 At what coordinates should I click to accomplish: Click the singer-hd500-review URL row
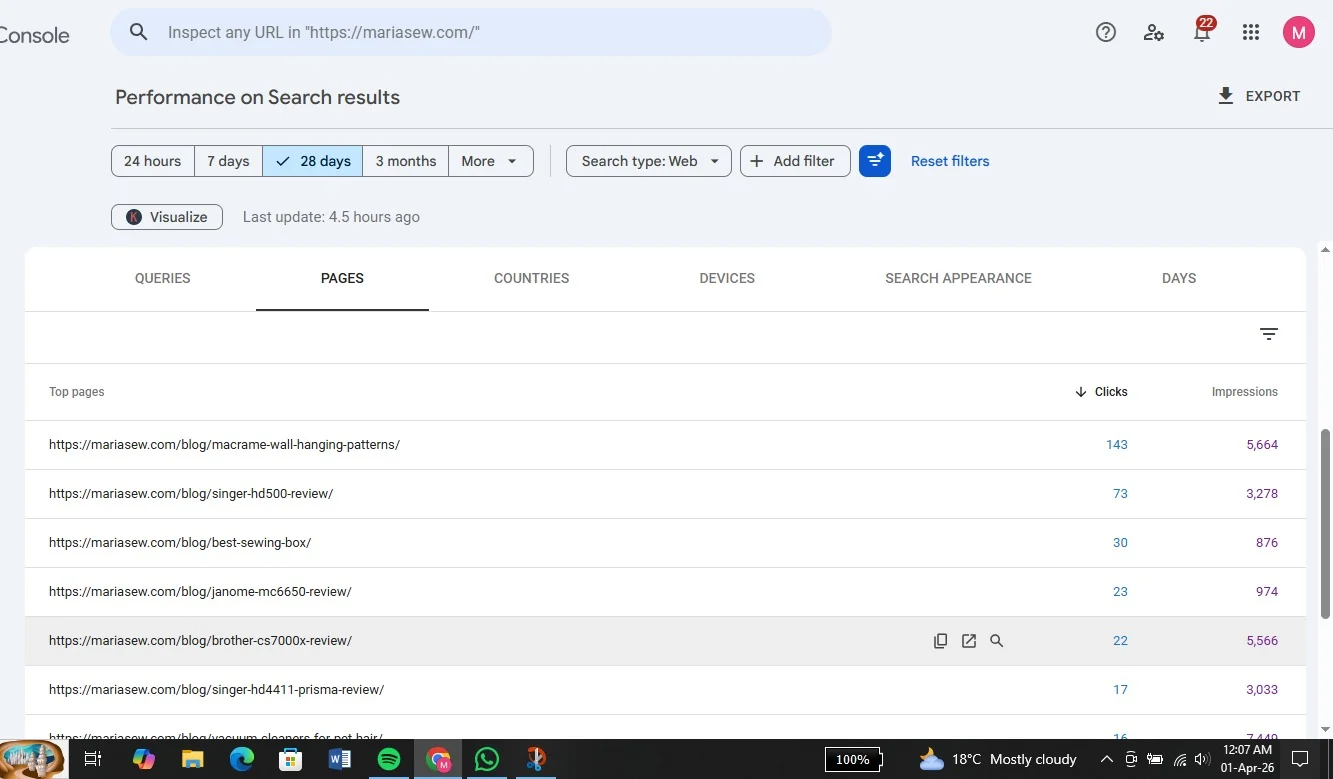665,494
